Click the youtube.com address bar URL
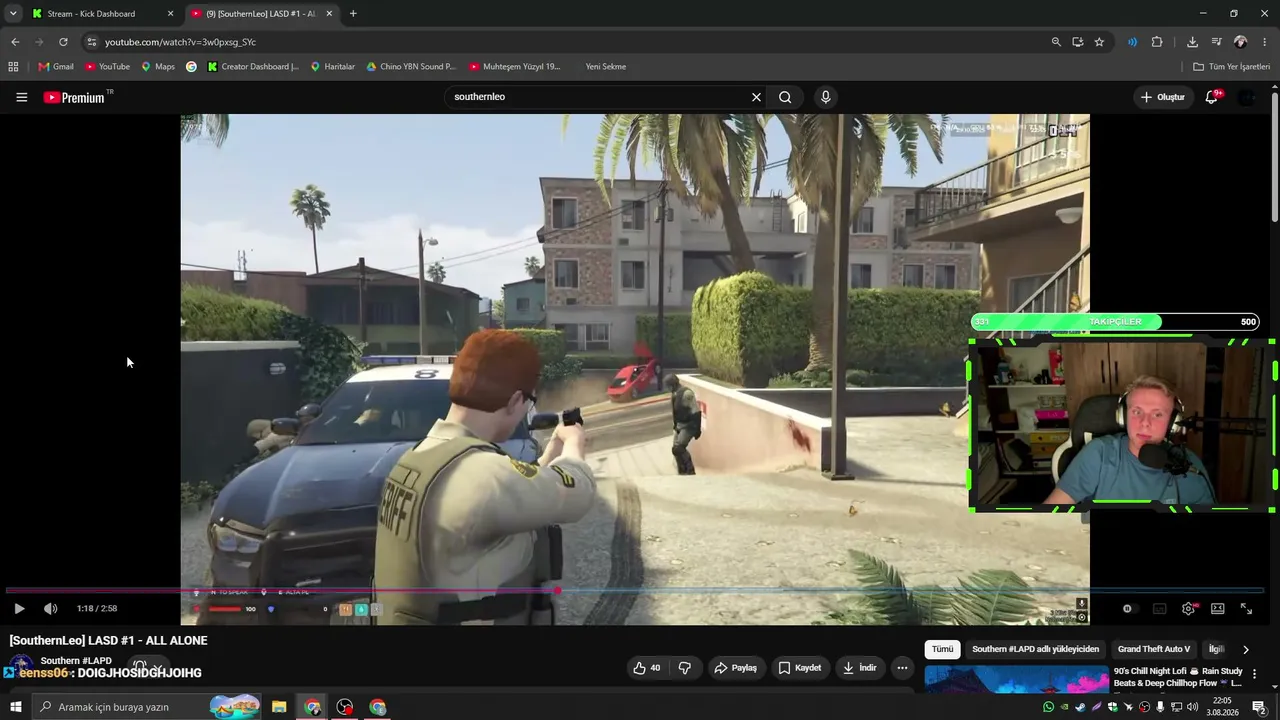Screen dimensions: 1280x720 pos(180,42)
